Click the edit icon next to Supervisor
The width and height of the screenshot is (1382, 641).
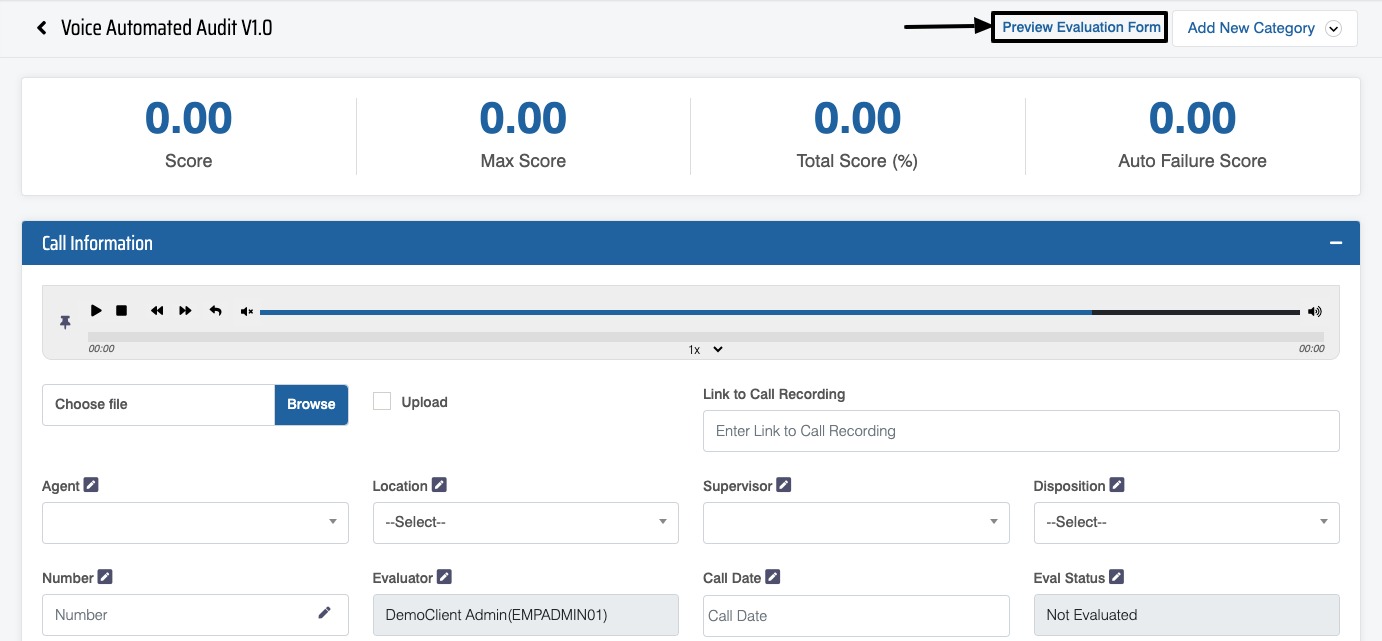pyautogui.click(x=784, y=485)
